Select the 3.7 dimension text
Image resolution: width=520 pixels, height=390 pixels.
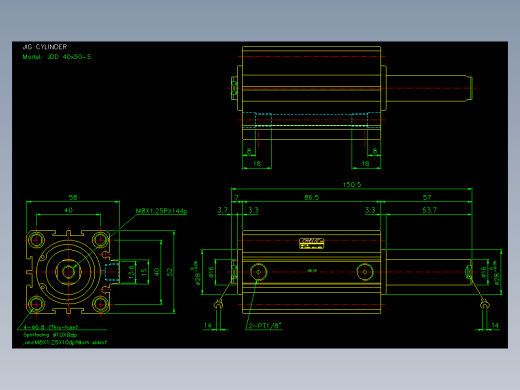tap(222, 210)
